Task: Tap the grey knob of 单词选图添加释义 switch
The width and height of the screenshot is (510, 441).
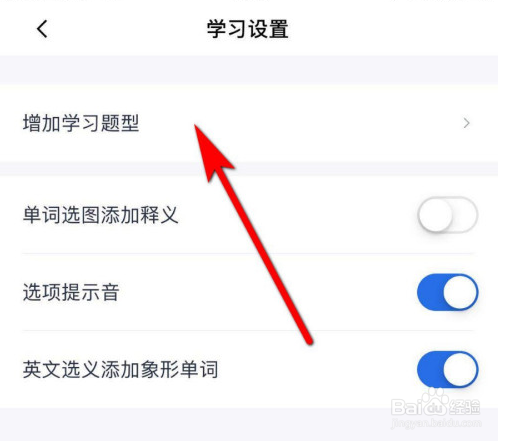Action: [435, 215]
